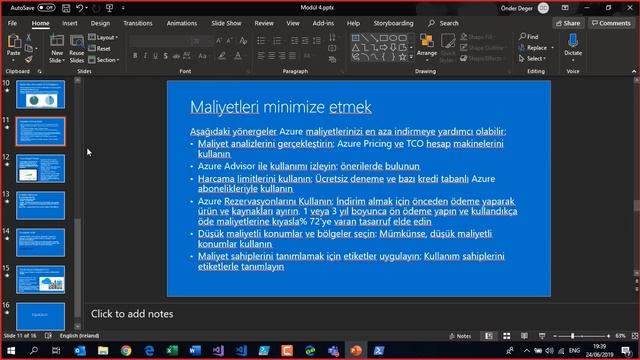Viewport: 640px width, 360px height.
Task: Select the right arrow block shape
Action: click(384, 47)
